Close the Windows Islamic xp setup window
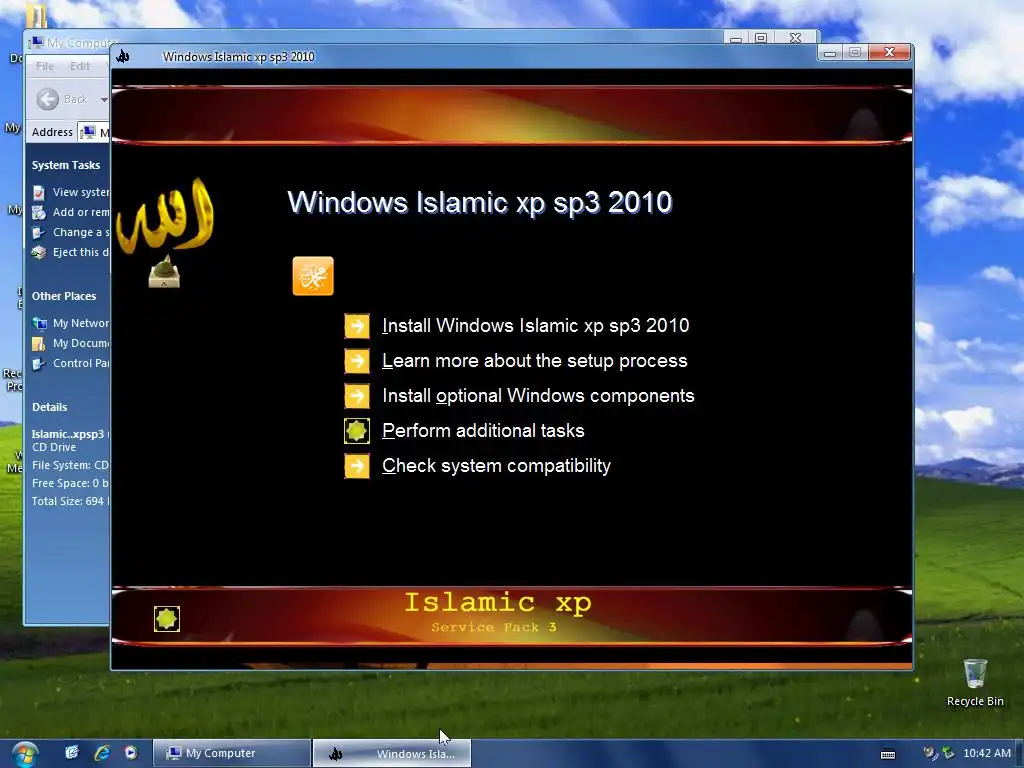 889,52
